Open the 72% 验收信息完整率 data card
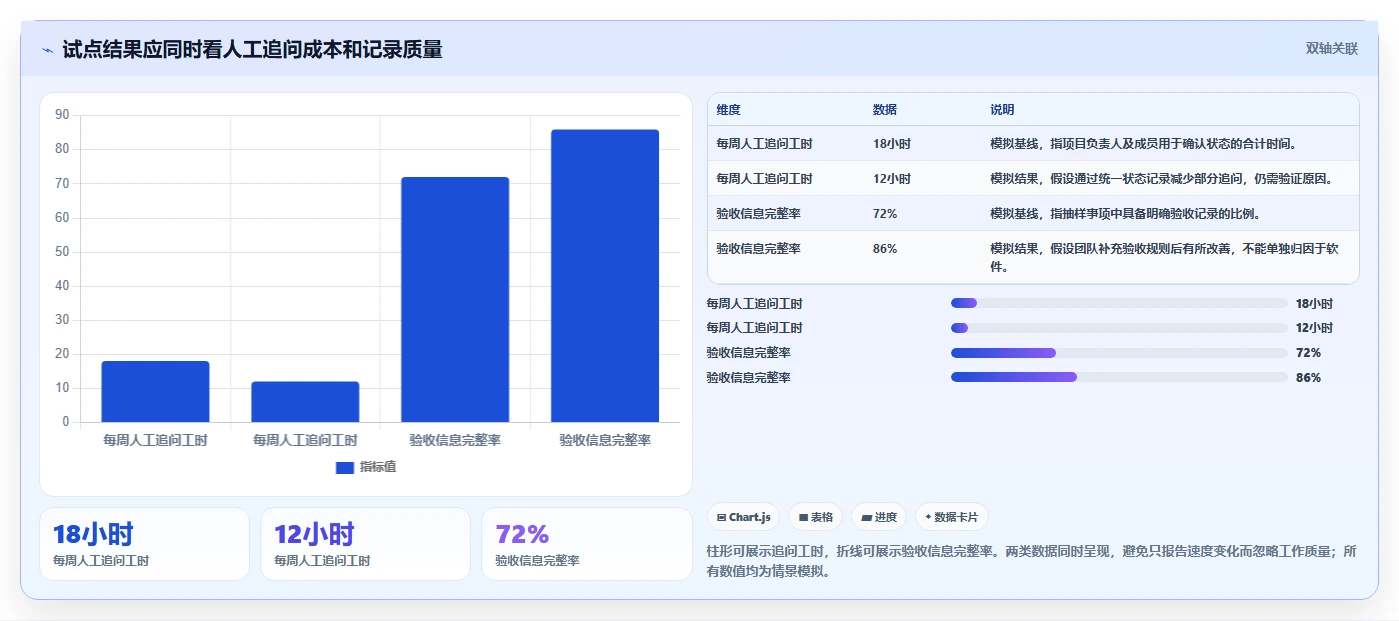The width and height of the screenshot is (1399, 621). [586, 544]
